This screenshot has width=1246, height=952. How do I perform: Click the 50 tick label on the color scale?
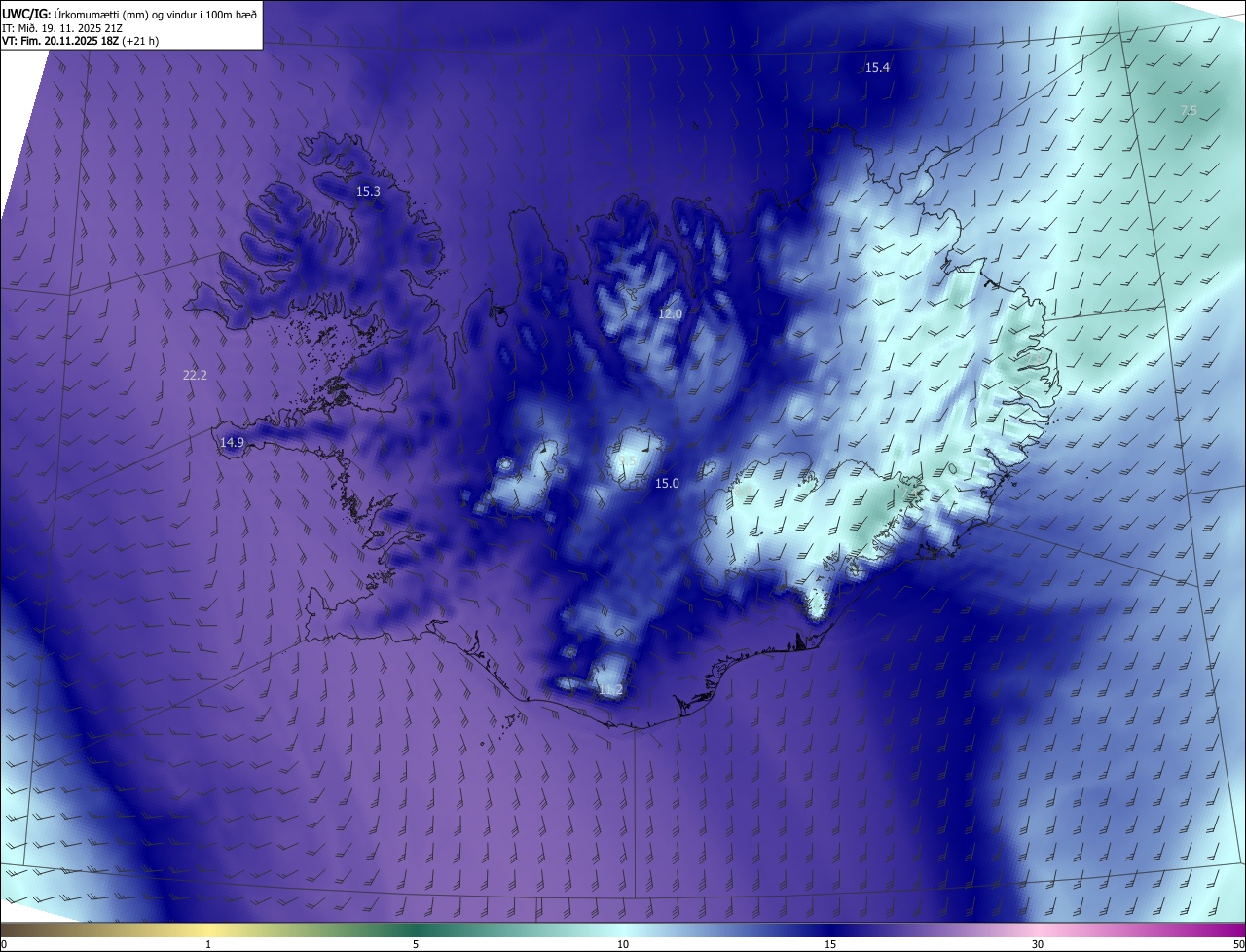[1238, 944]
